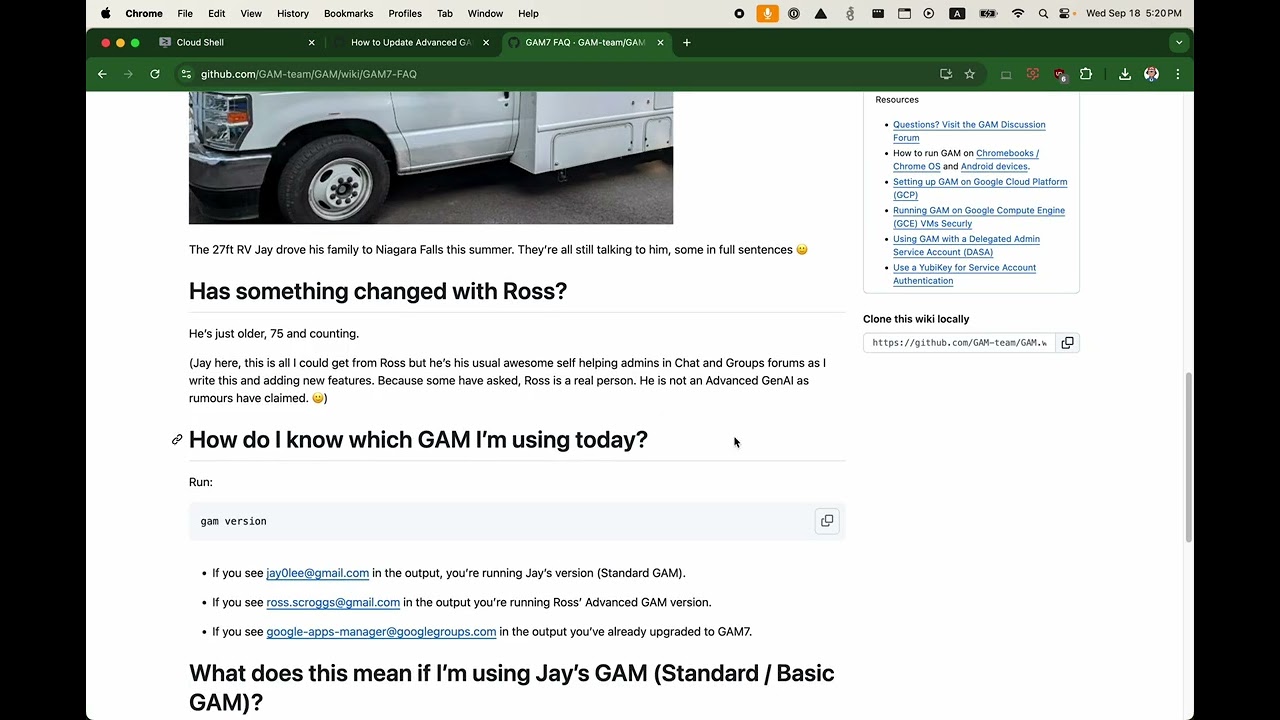1280x720 pixels.
Task: Bookmark this page with the star
Action: [970, 74]
